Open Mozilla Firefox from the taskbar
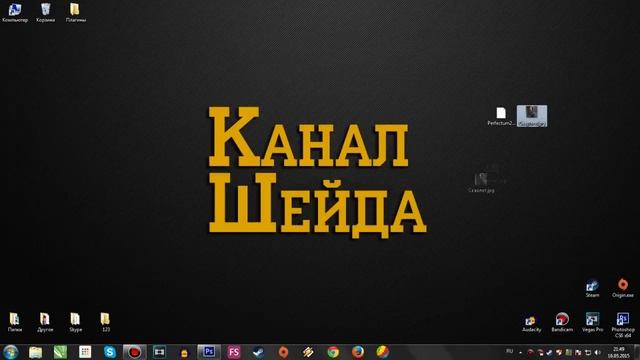The width and height of the screenshot is (640, 360). (x=358, y=352)
